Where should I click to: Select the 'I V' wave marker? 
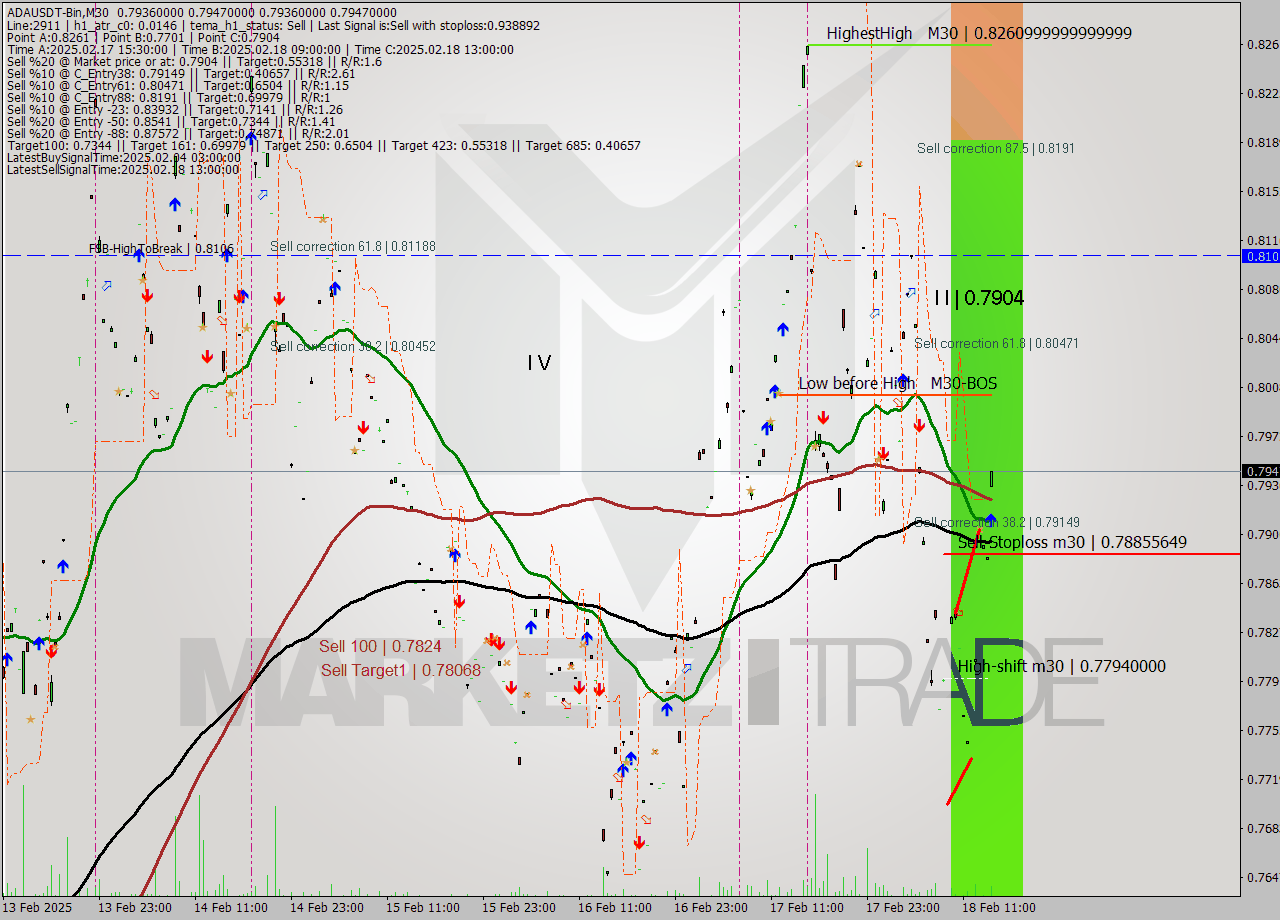(x=539, y=363)
